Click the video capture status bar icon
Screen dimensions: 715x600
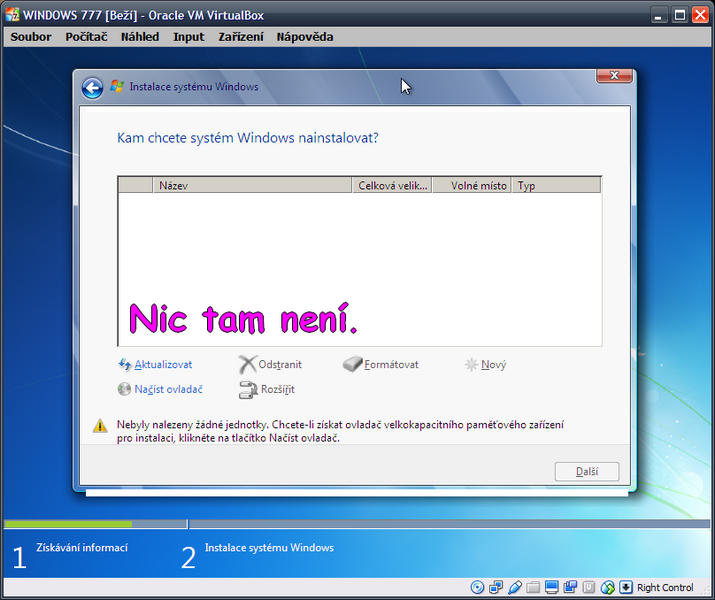click(570, 587)
